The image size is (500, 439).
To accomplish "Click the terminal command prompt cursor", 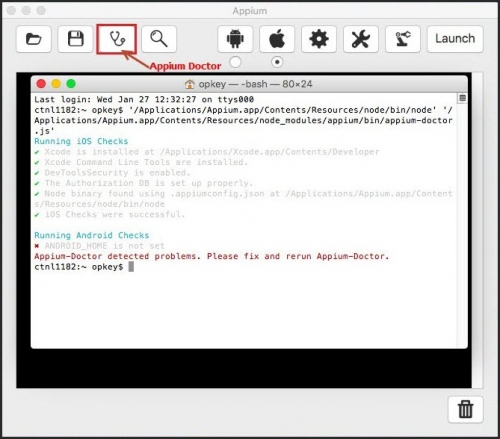I will pos(131,267).
